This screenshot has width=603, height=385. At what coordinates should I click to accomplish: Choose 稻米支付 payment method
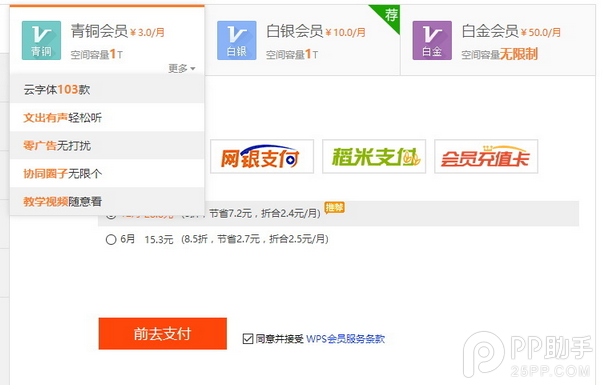tap(374, 156)
